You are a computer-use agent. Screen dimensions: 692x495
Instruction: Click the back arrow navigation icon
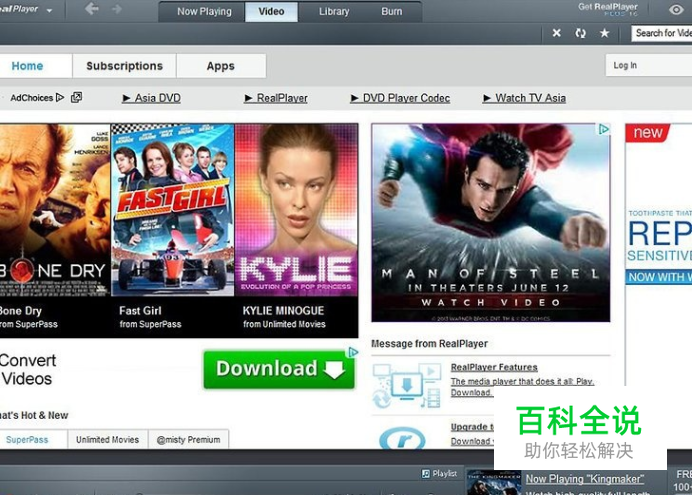(x=92, y=8)
